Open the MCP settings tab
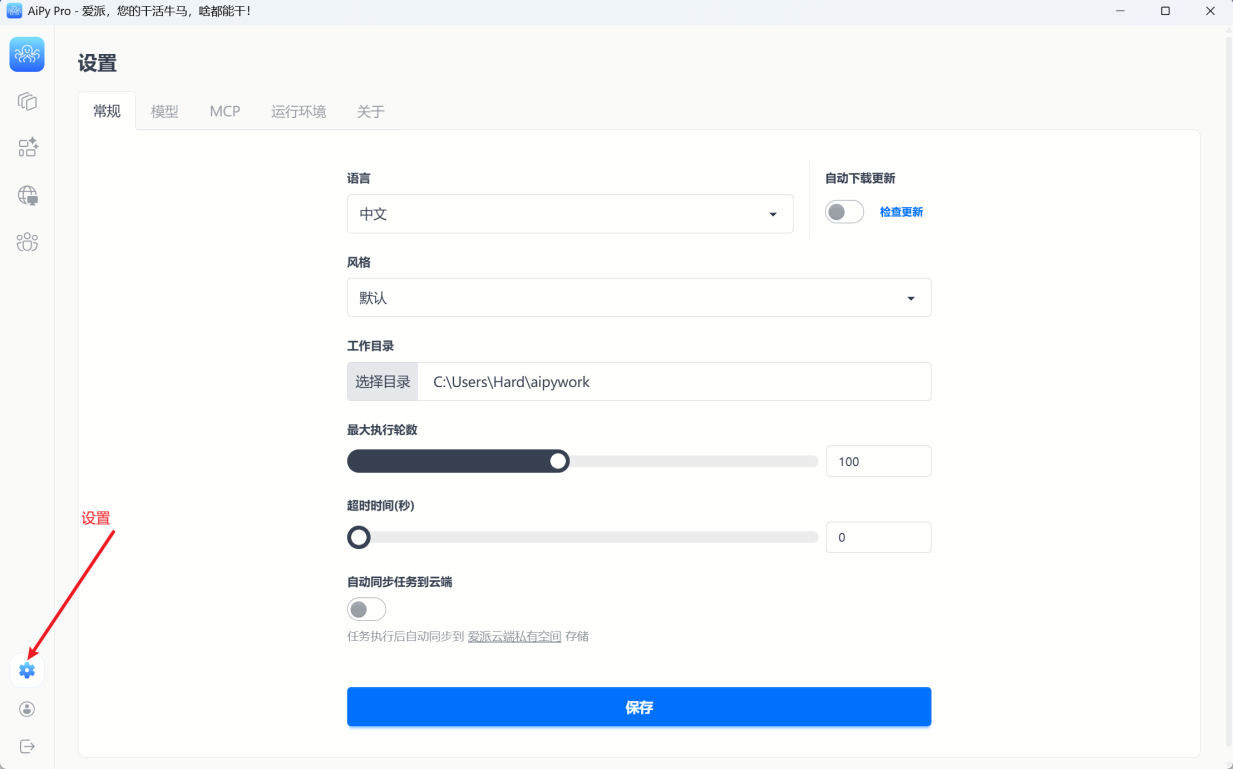Image resolution: width=1233 pixels, height=769 pixels. [x=225, y=111]
